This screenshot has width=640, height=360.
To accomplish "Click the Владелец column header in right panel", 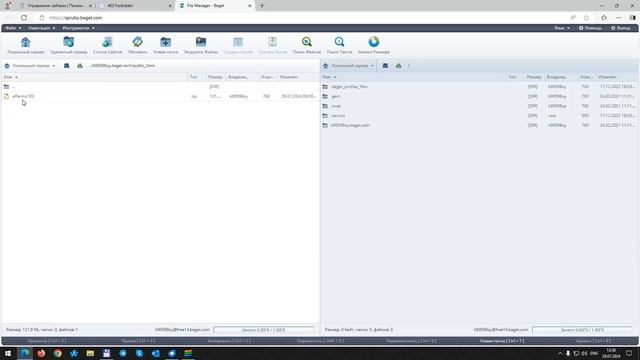I will click(557, 77).
